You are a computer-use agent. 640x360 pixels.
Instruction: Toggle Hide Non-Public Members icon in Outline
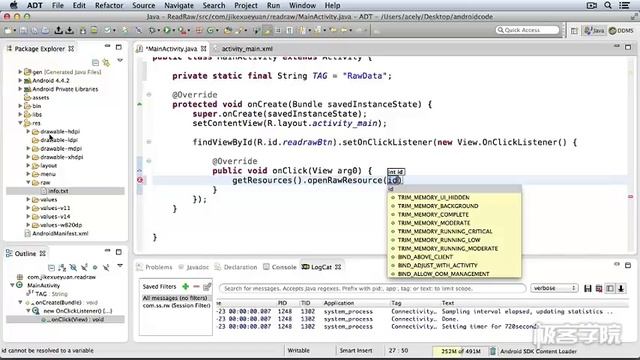[x=95, y=268]
